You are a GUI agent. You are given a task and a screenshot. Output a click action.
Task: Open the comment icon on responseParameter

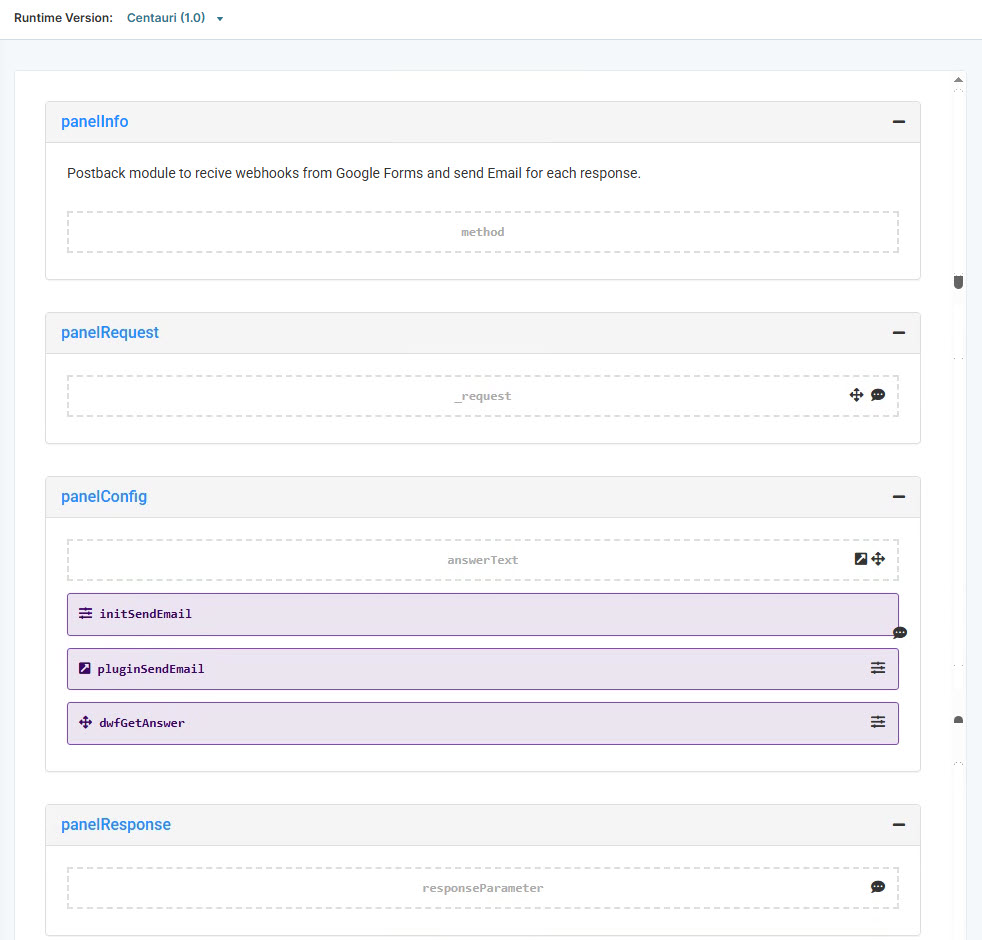(878, 887)
